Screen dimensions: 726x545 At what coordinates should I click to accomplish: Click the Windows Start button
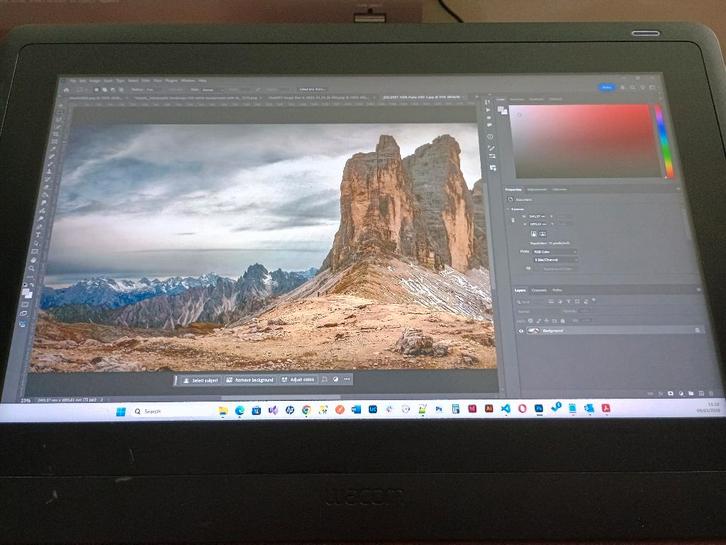pos(120,411)
